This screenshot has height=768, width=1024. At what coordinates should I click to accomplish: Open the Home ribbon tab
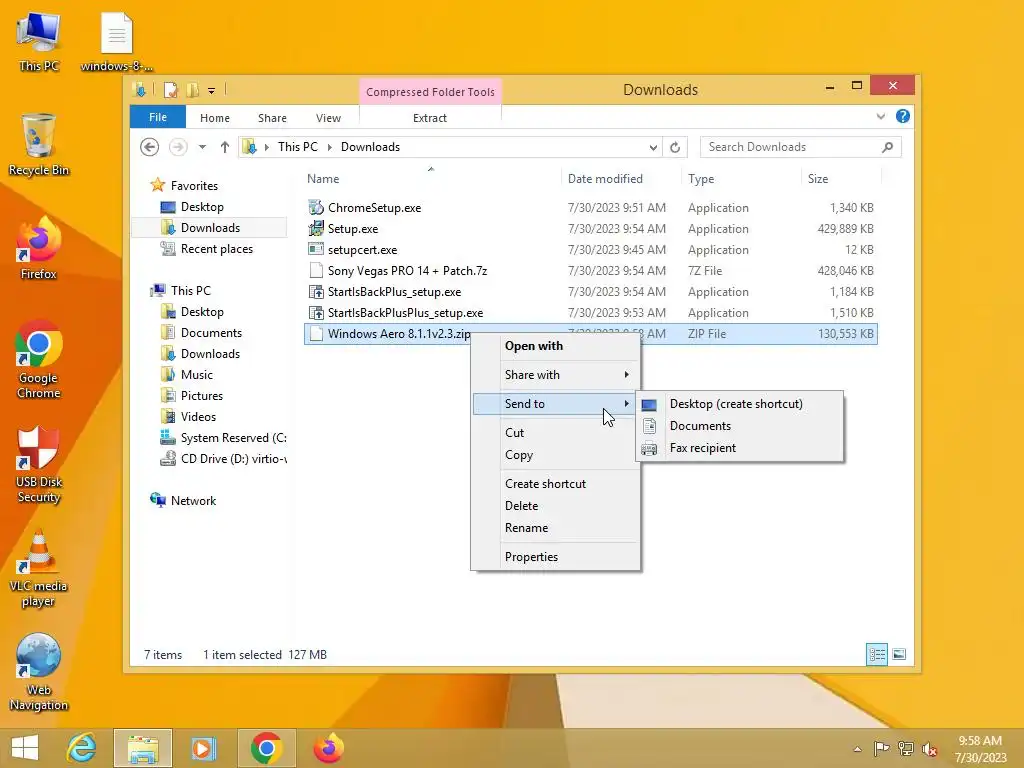pos(215,118)
